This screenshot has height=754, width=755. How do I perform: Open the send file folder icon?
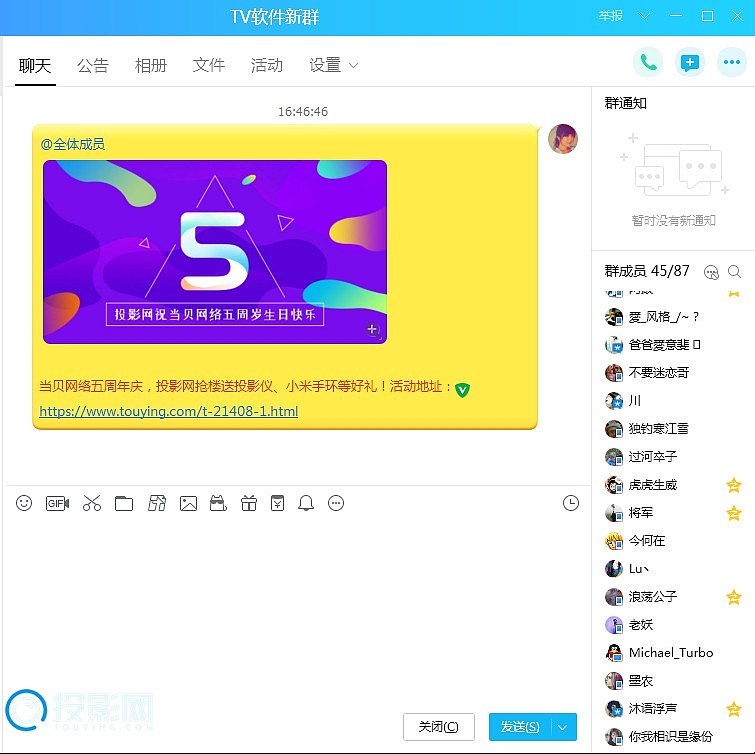pyautogui.click(x=124, y=503)
